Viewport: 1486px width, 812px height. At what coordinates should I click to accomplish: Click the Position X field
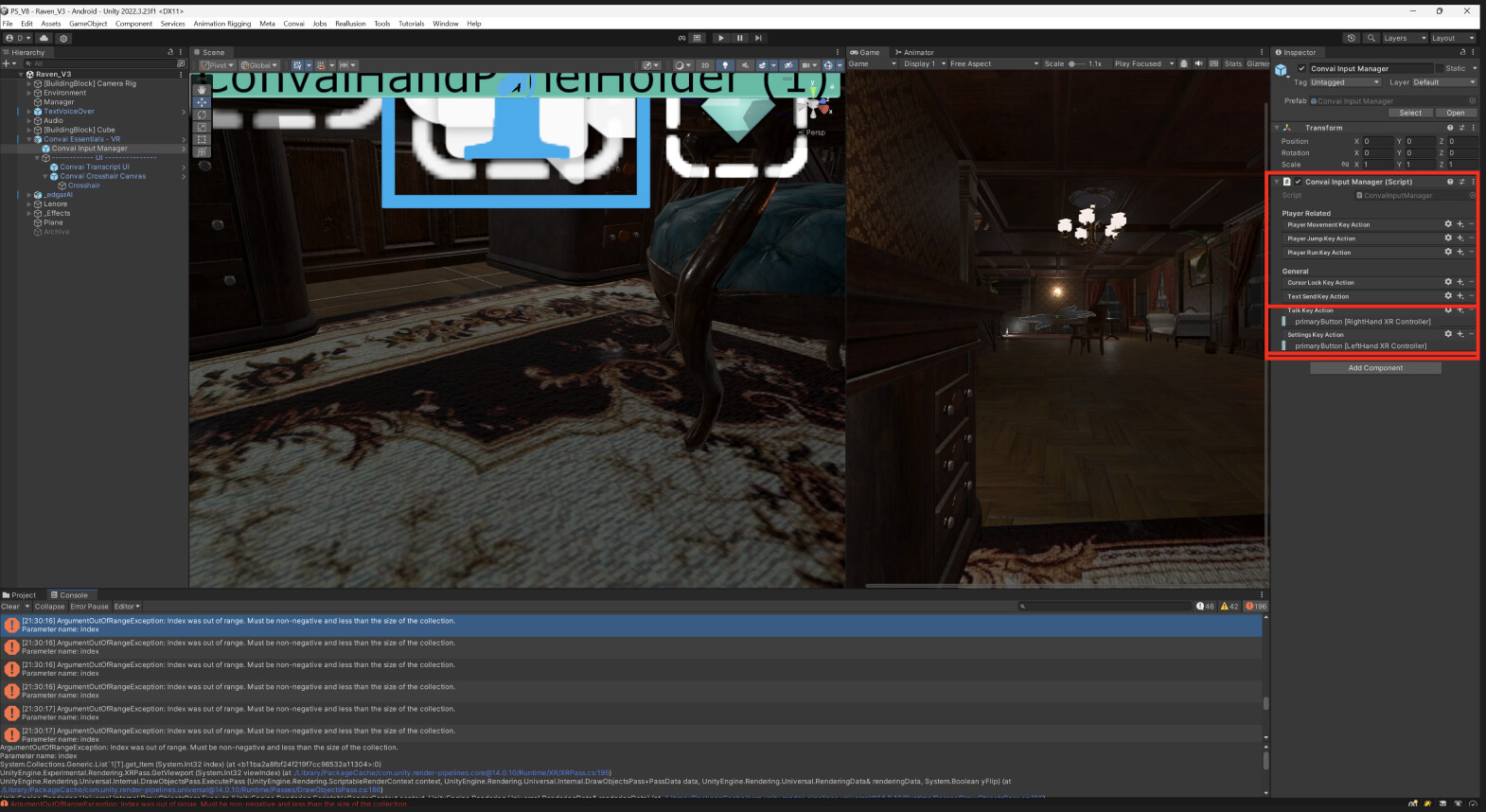1378,141
